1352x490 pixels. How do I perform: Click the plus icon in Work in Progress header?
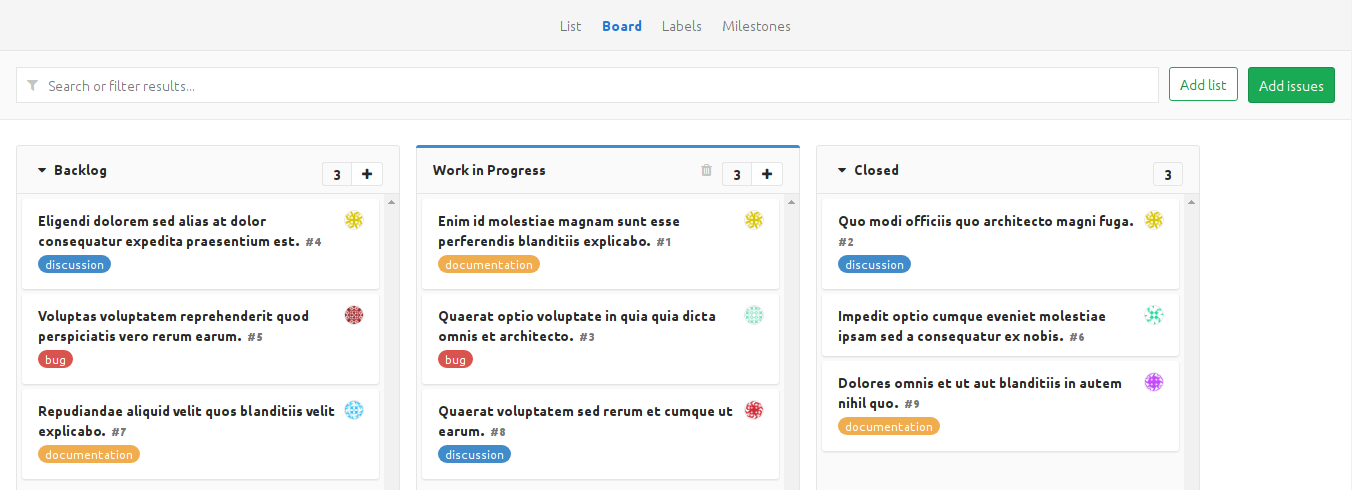766,175
